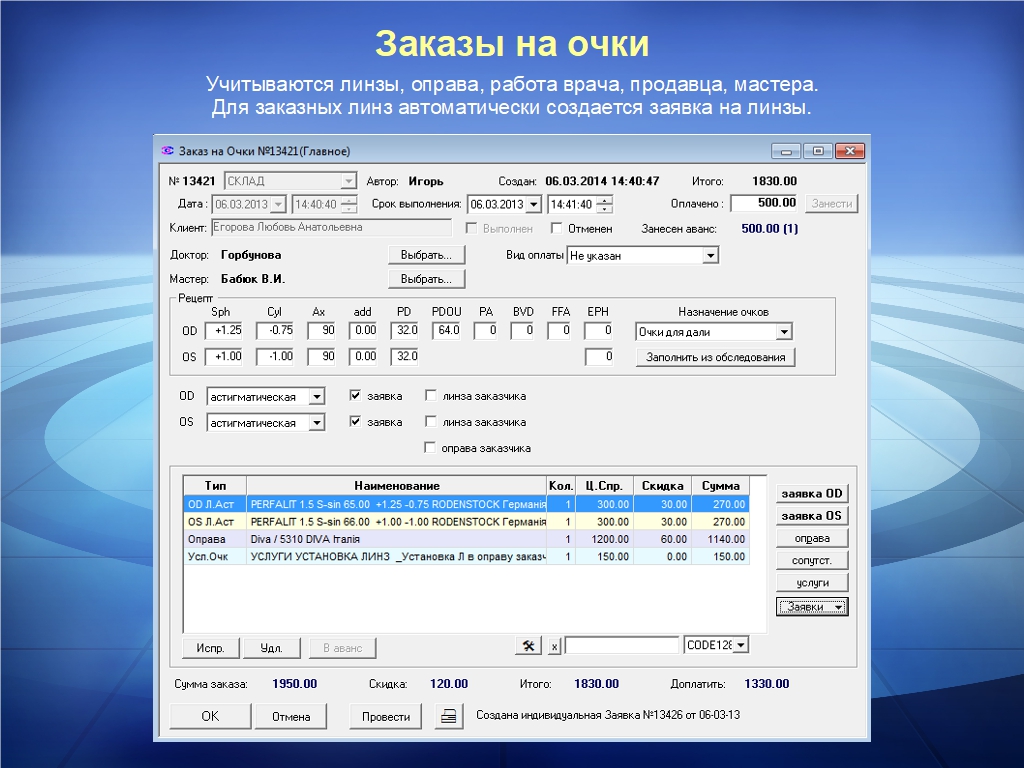Click the eye icon in window title bar
The height and width of the screenshot is (768, 1024).
click(167, 151)
